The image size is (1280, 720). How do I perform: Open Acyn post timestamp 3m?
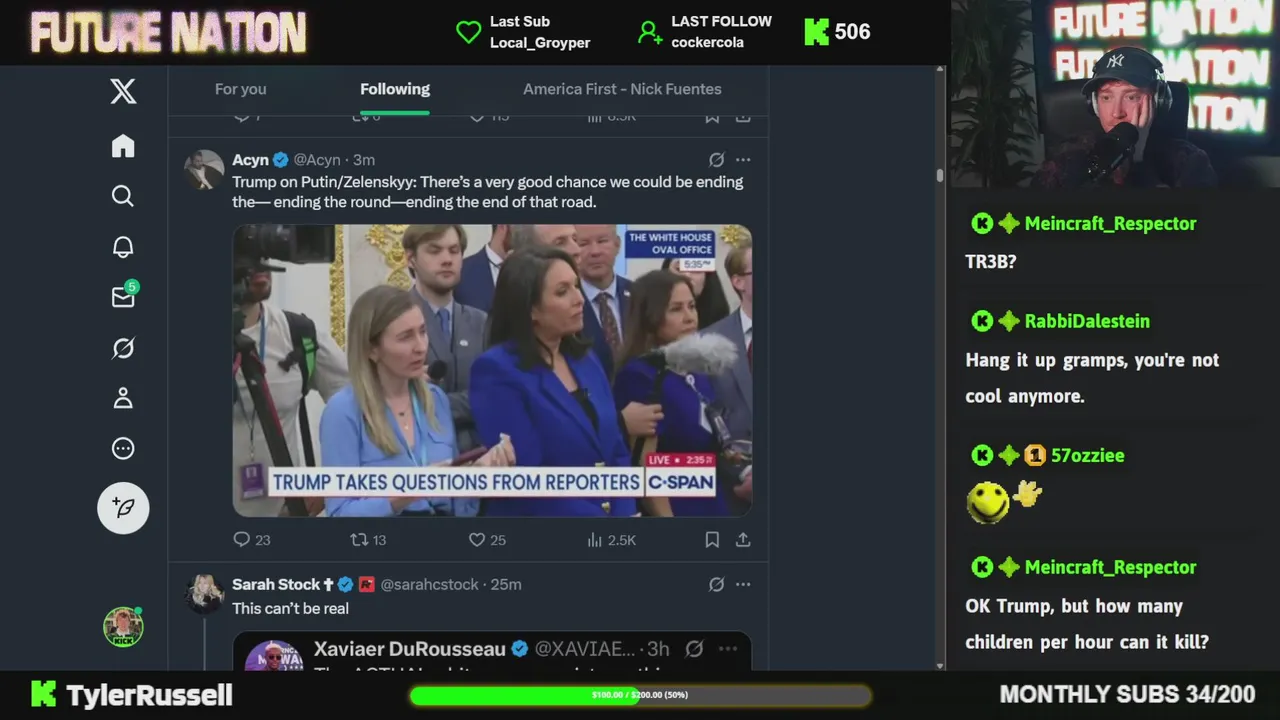click(x=364, y=160)
